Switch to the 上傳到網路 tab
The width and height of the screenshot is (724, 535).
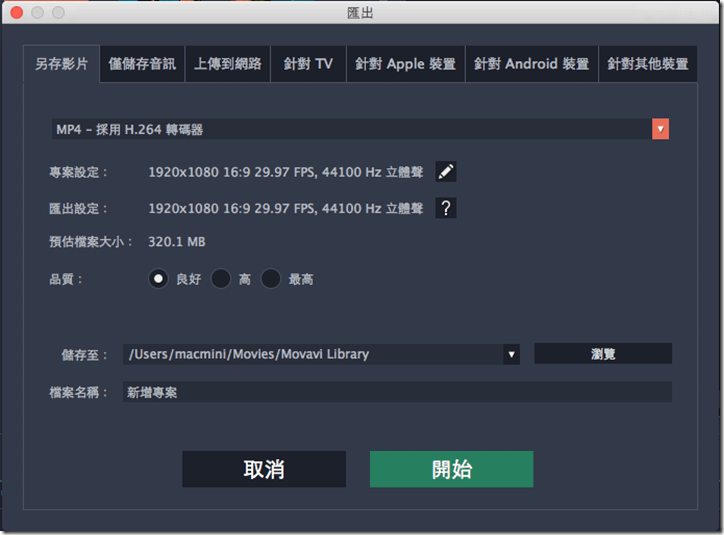coord(228,64)
